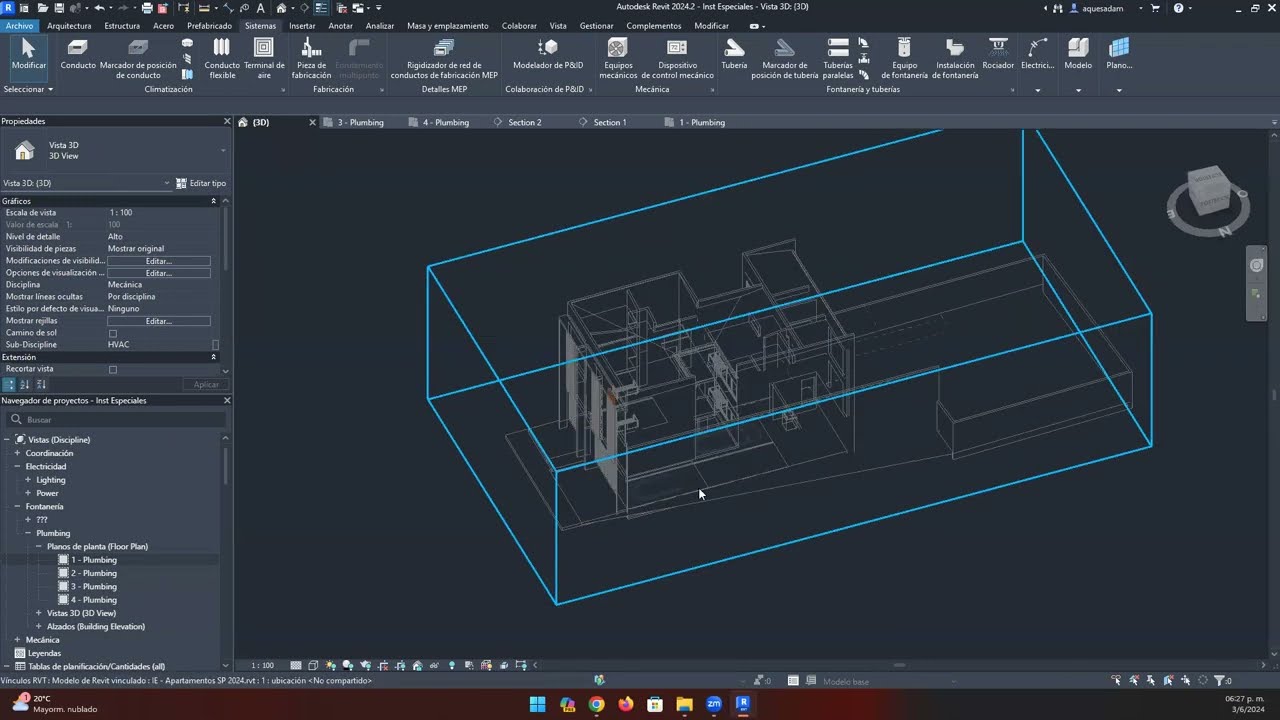Expand the Lighting node
Image resolution: width=1280 pixels, height=720 pixels.
(x=28, y=480)
